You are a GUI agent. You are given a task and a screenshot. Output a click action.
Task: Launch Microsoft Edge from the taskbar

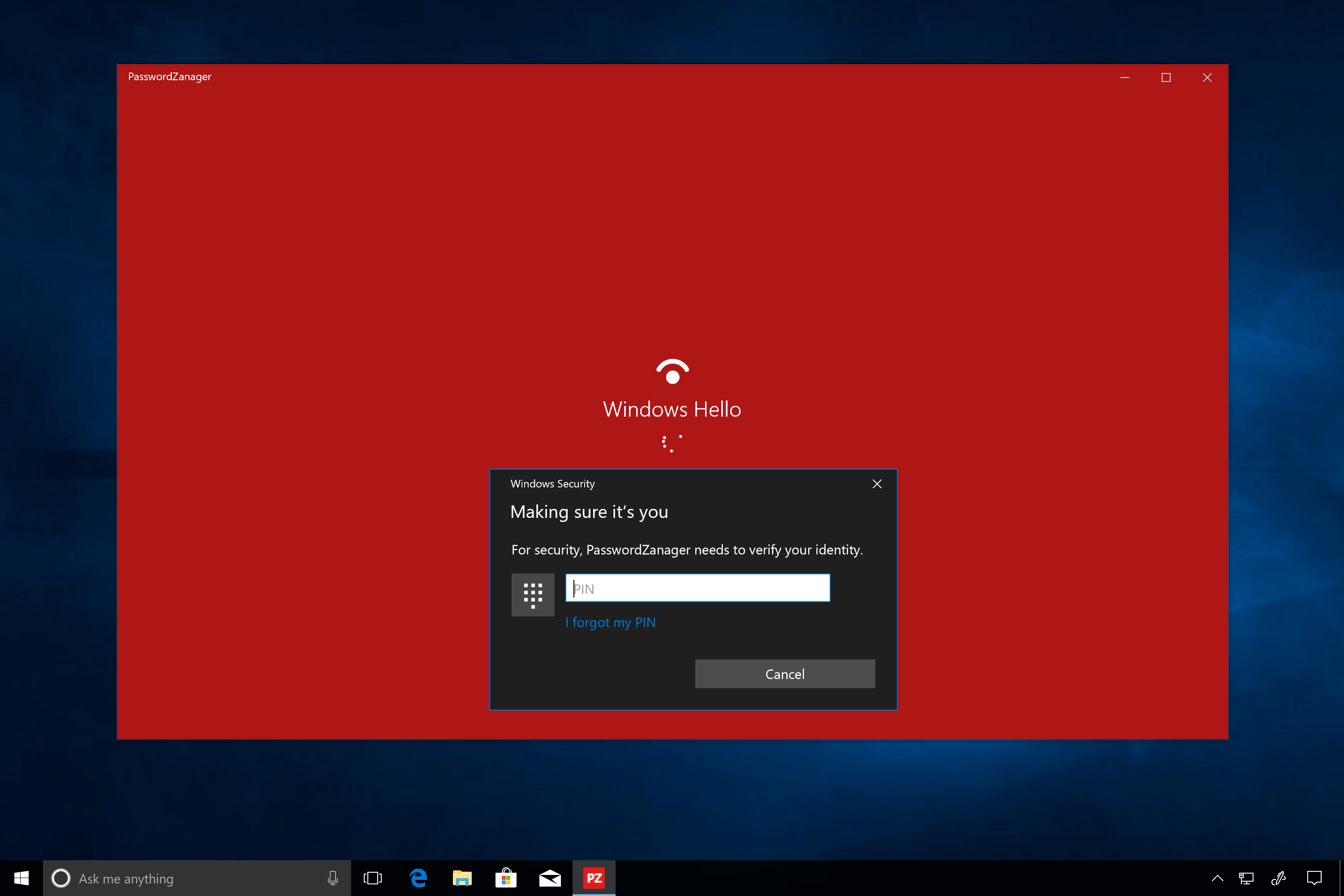click(x=418, y=878)
